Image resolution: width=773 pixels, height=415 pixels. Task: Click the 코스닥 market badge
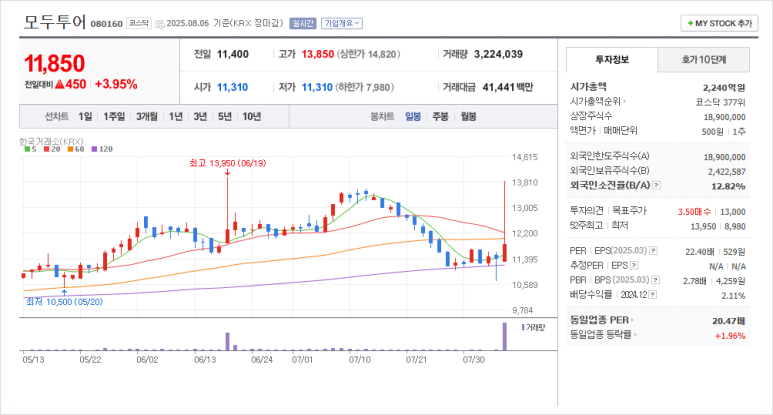(139, 23)
